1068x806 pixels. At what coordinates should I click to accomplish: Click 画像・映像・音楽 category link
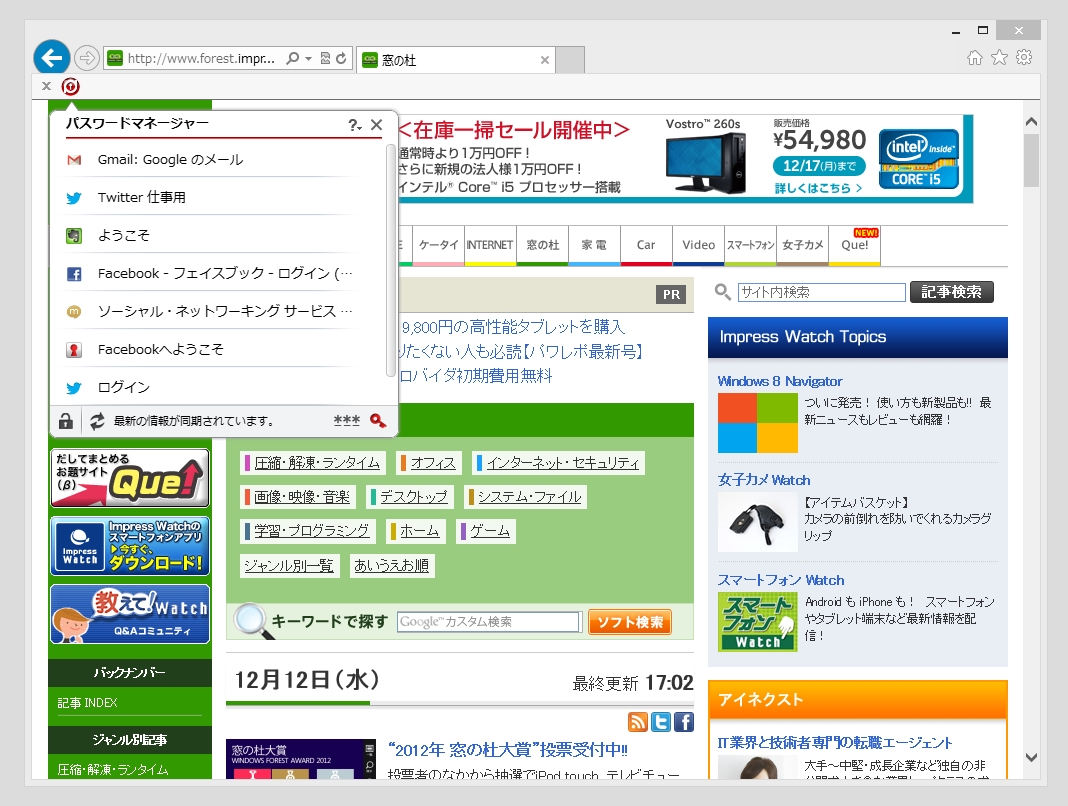[x=302, y=497]
